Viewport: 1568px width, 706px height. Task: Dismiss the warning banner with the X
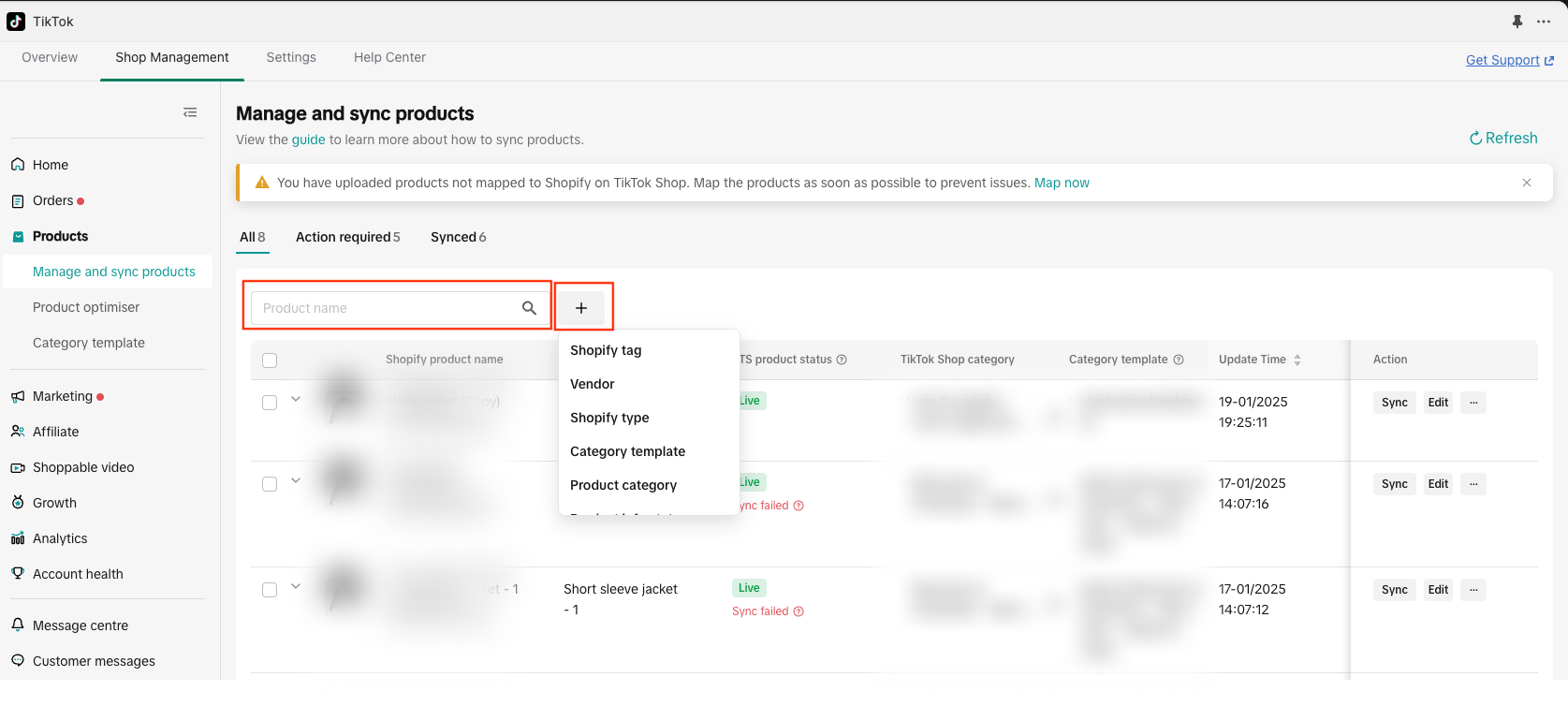[1527, 183]
